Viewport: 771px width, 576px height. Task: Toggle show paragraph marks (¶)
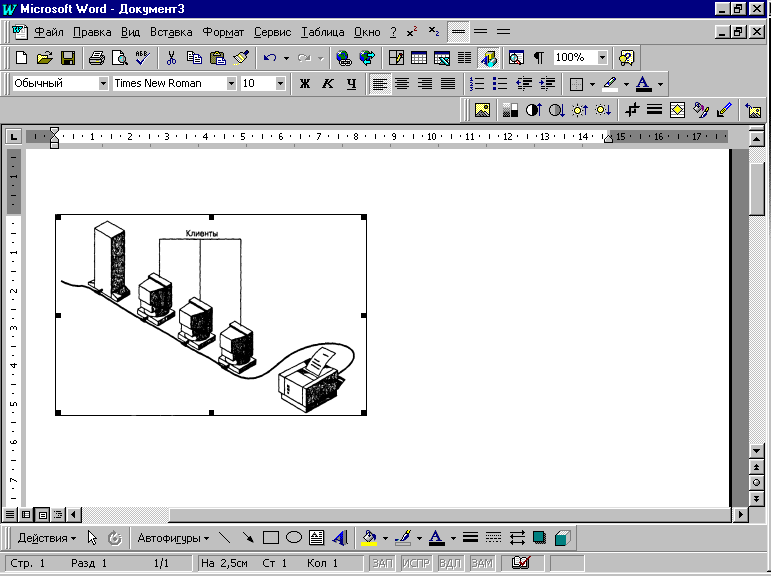tap(538, 58)
